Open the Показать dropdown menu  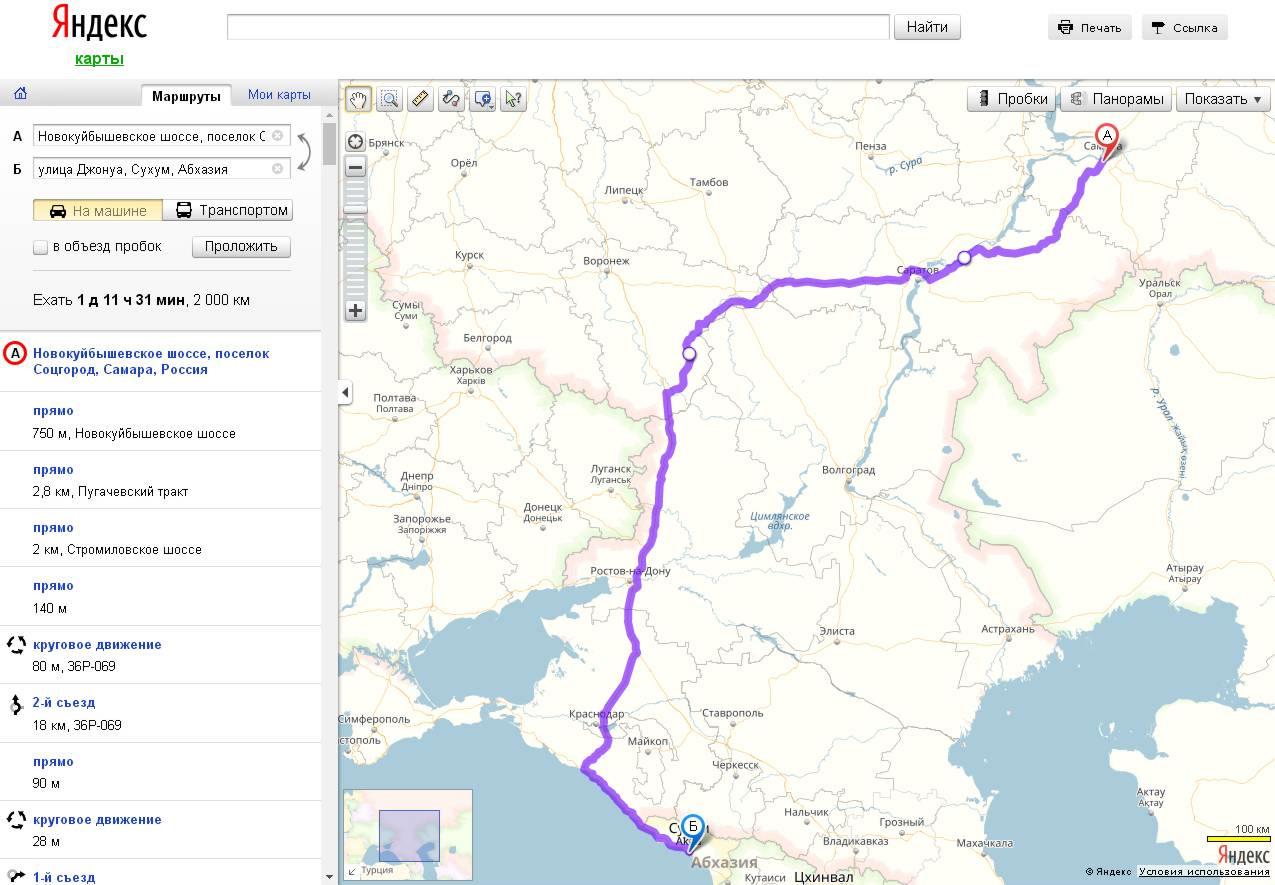pos(1223,99)
